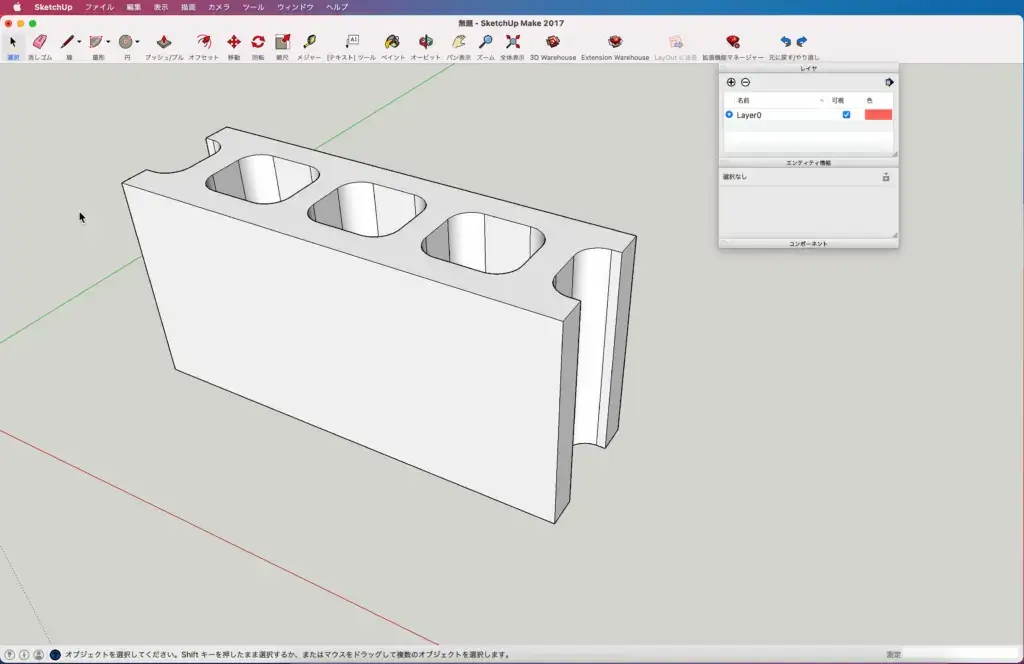
Task: Collapse the エンティティ情報 panel header
Action: click(808, 163)
